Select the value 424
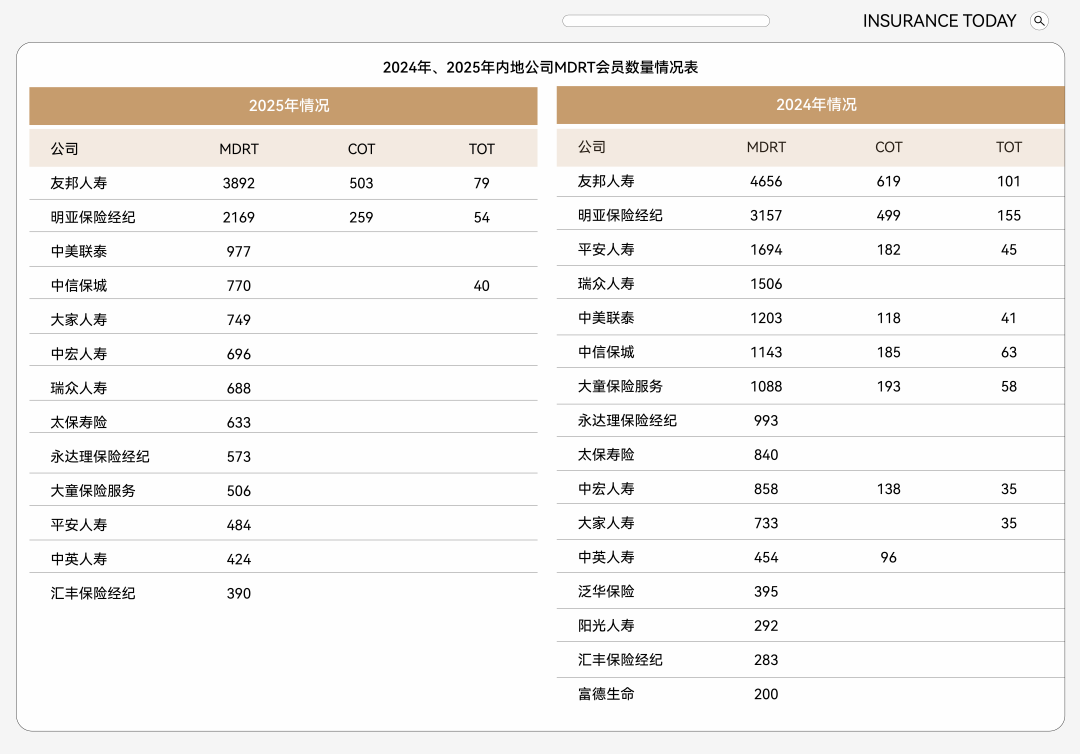1080x754 pixels. point(239,559)
